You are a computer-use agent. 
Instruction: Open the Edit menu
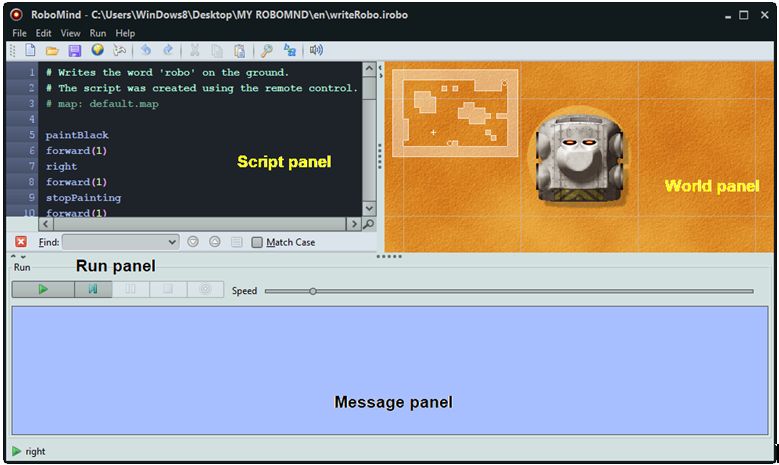(x=43, y=33)
